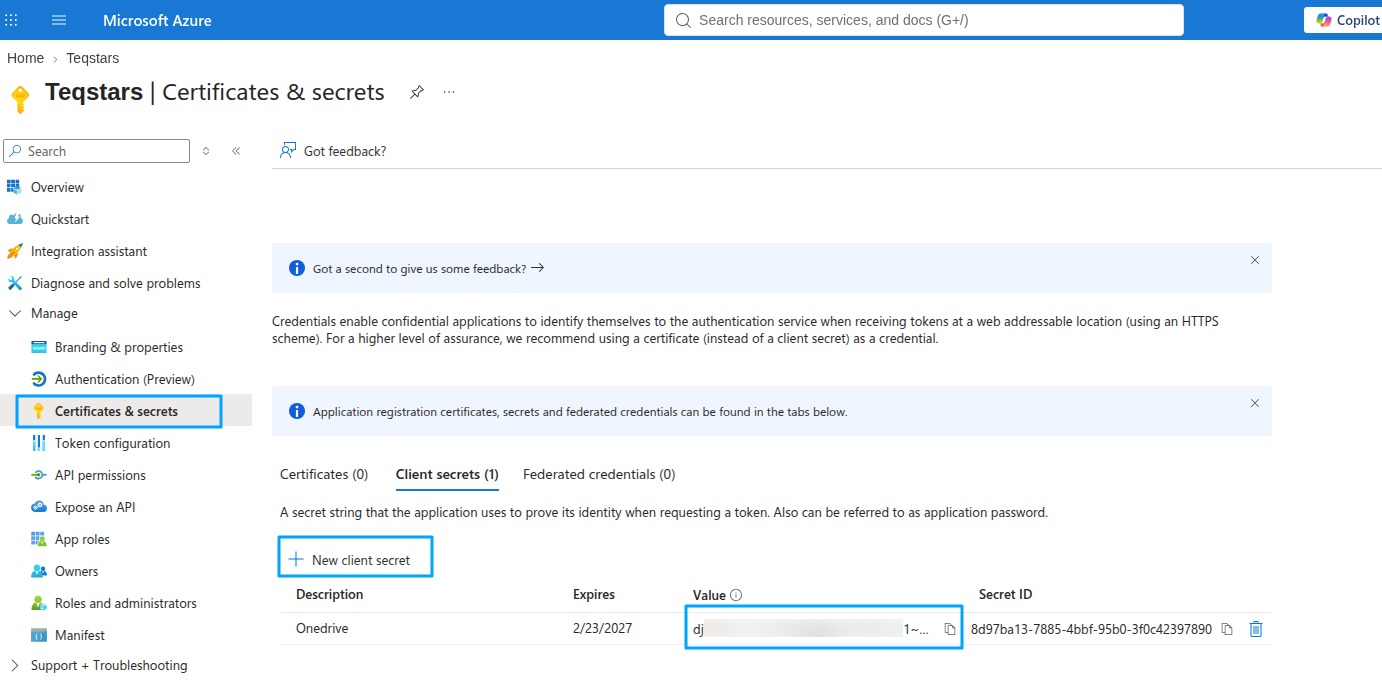Click the Authentication loop icon

pos(39,379)
